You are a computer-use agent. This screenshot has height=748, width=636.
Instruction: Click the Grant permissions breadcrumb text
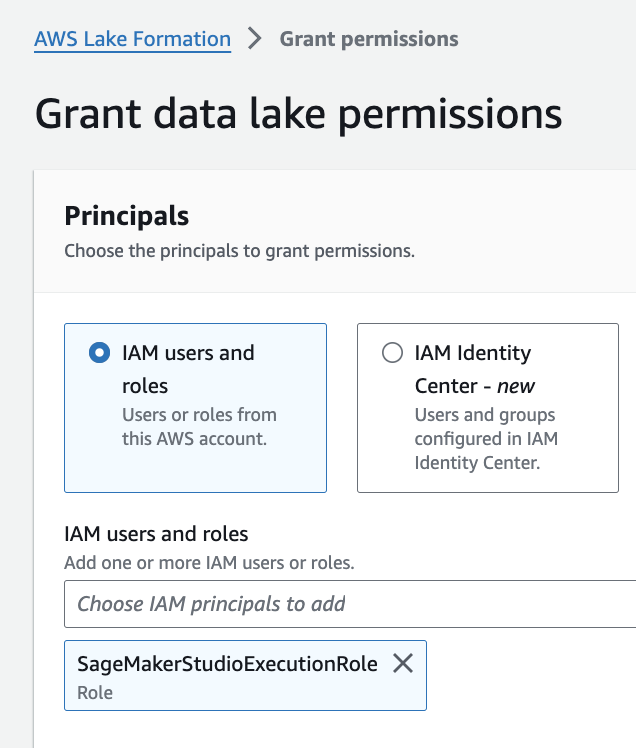pos(369,39)
